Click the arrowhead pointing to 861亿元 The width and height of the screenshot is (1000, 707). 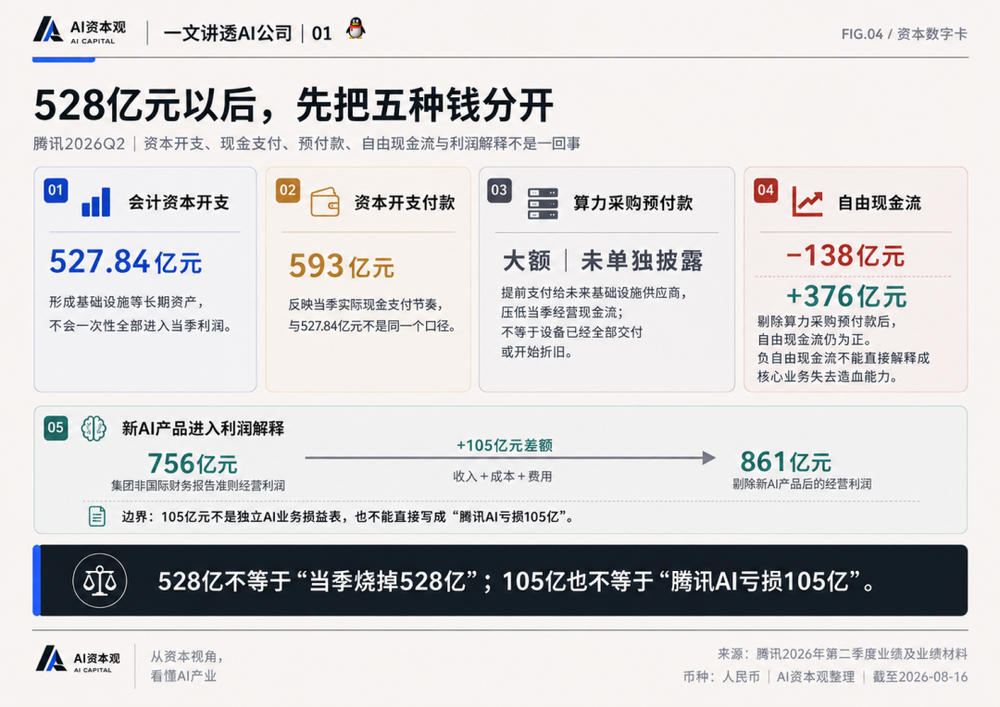coord(709,458)
